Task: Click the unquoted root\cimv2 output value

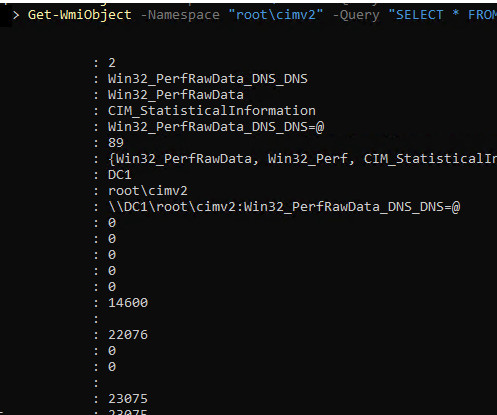Action: click(x=148, y=191)
